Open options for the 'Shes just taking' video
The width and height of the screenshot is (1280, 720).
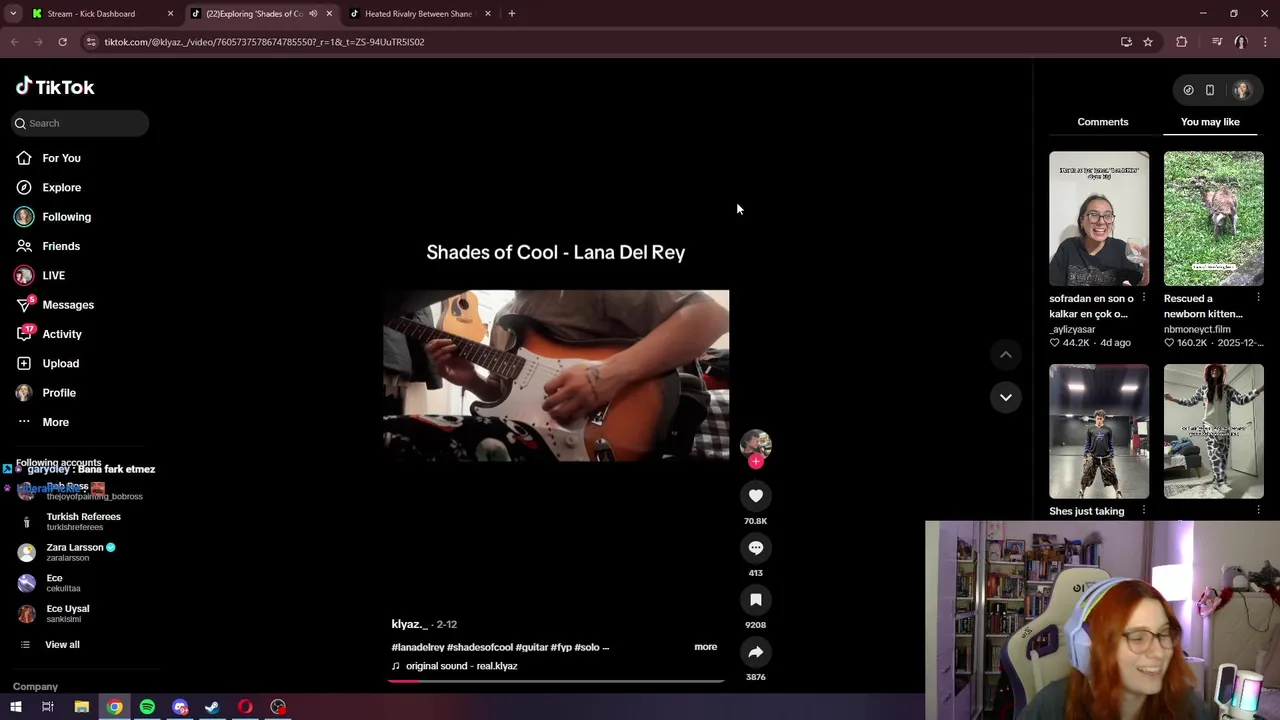(x=1143, y=511)
